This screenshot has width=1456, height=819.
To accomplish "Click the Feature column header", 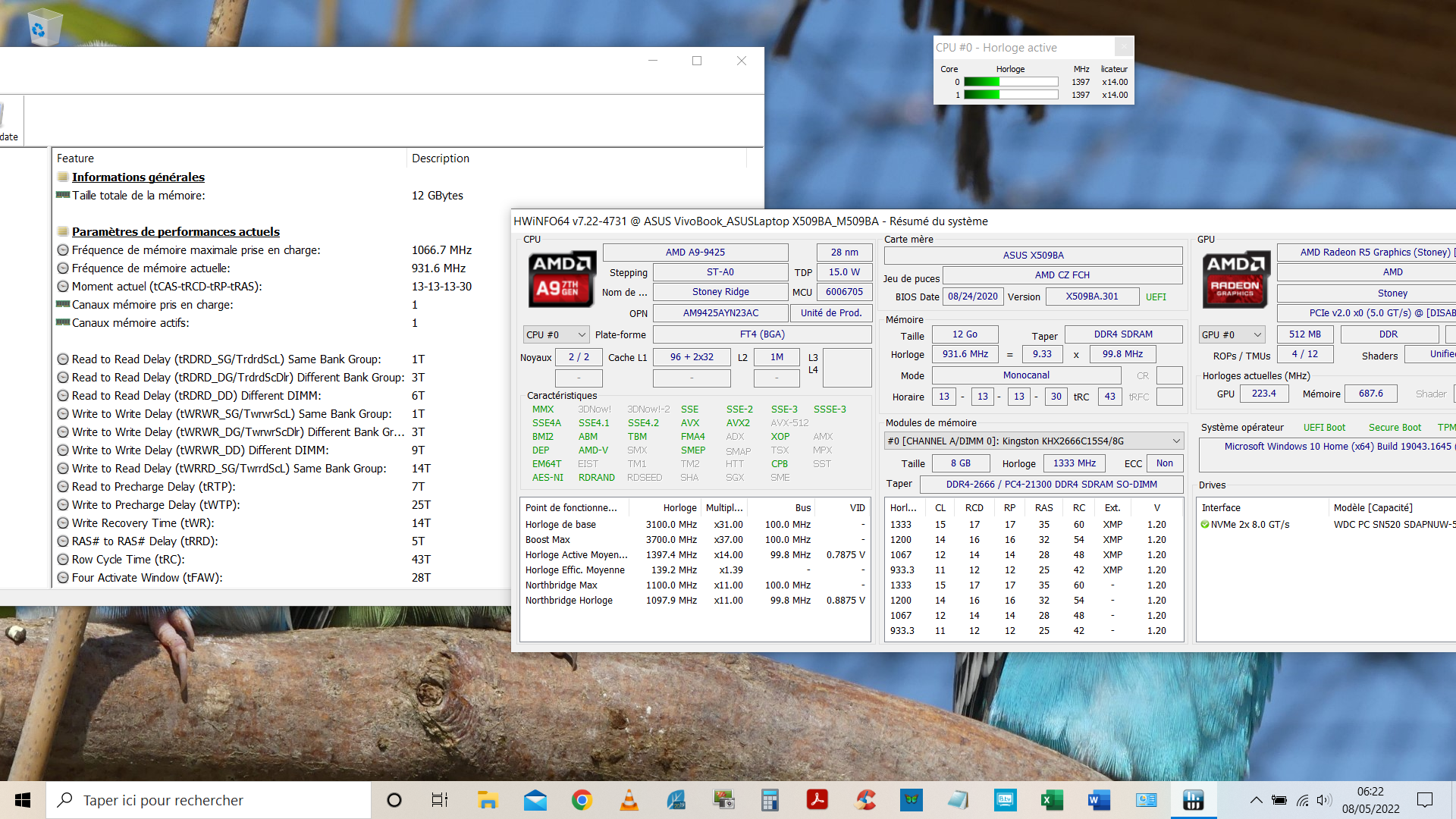I will coord(231,158).
